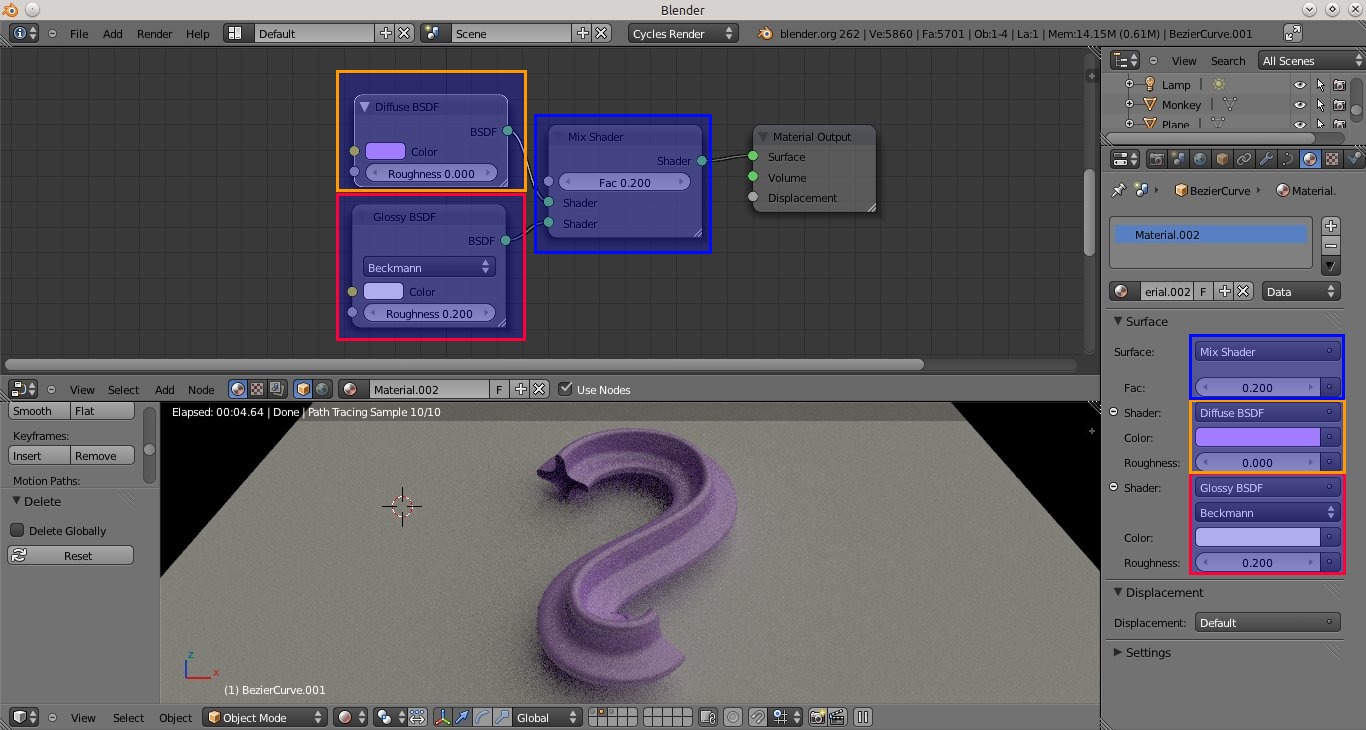Select Compositing node tree type in node editor header
1366x730 pixels.
(x=275, y=389)
